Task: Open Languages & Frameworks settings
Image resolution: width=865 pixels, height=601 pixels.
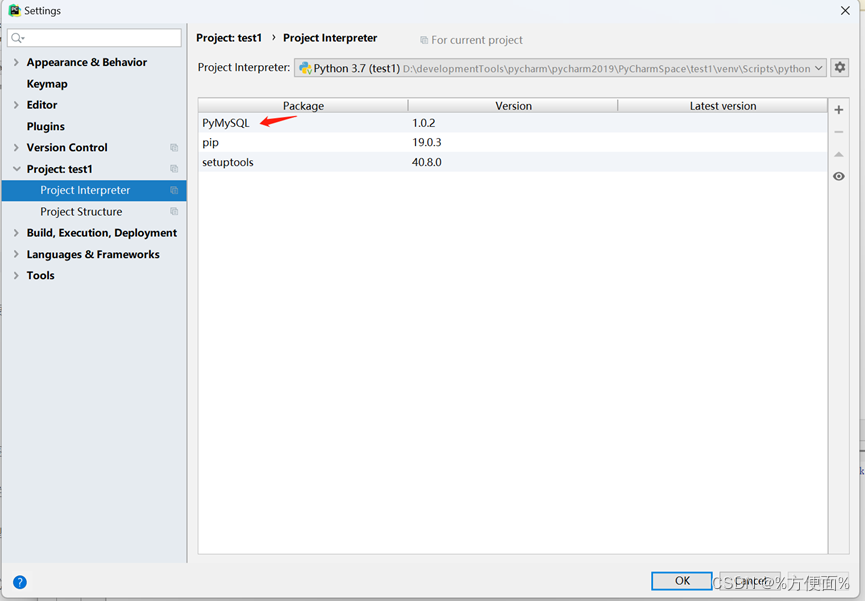Action: tap(93, 254)
